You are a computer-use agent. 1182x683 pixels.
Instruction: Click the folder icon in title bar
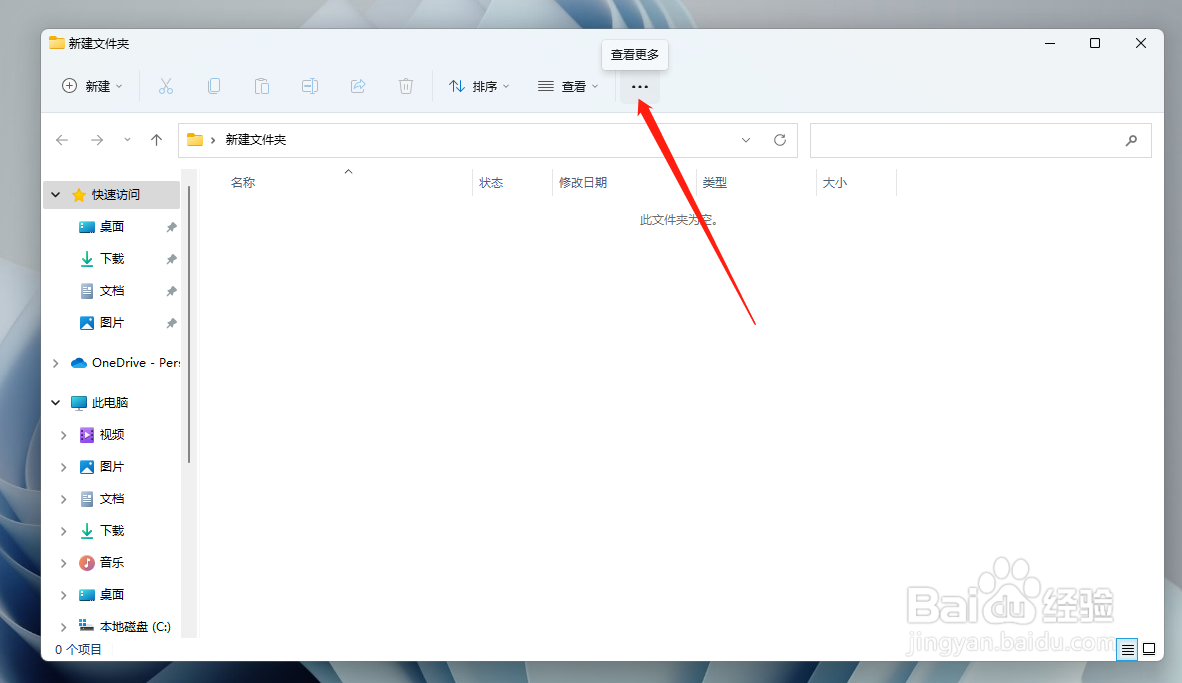[57, 43]
